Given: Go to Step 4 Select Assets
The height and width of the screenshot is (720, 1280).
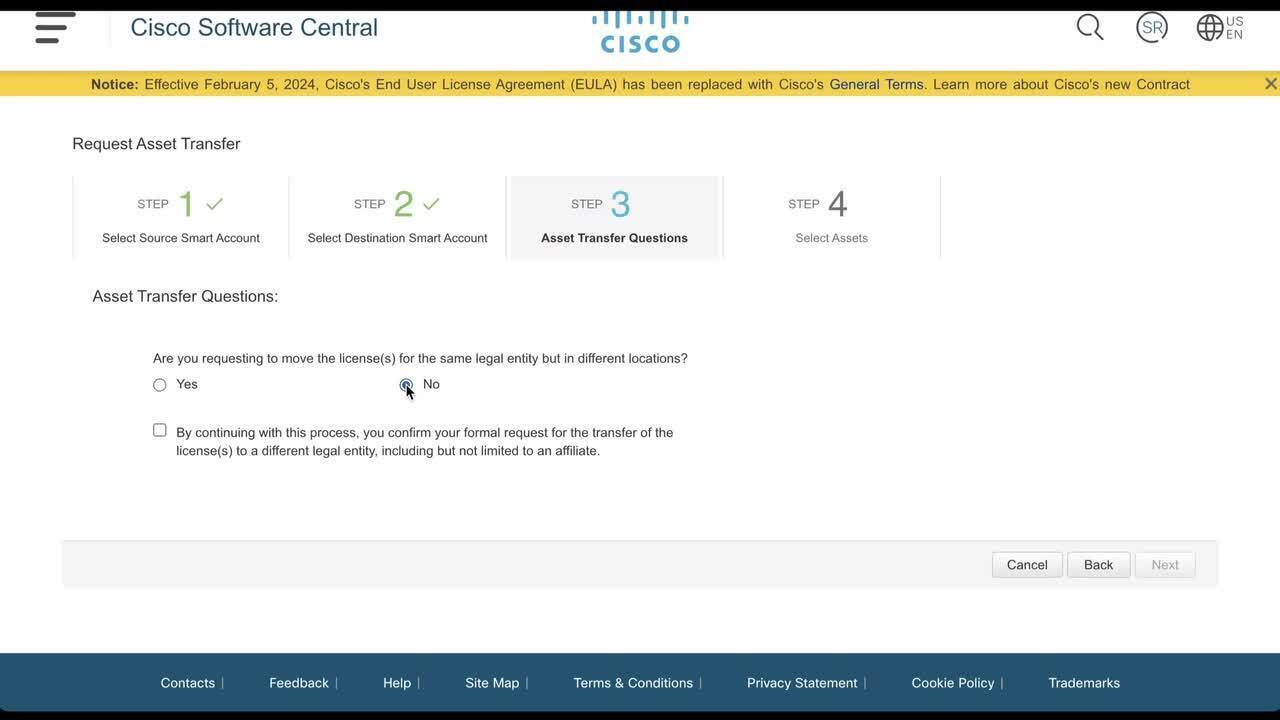Looking at the screenshot, I should [832, 217].
